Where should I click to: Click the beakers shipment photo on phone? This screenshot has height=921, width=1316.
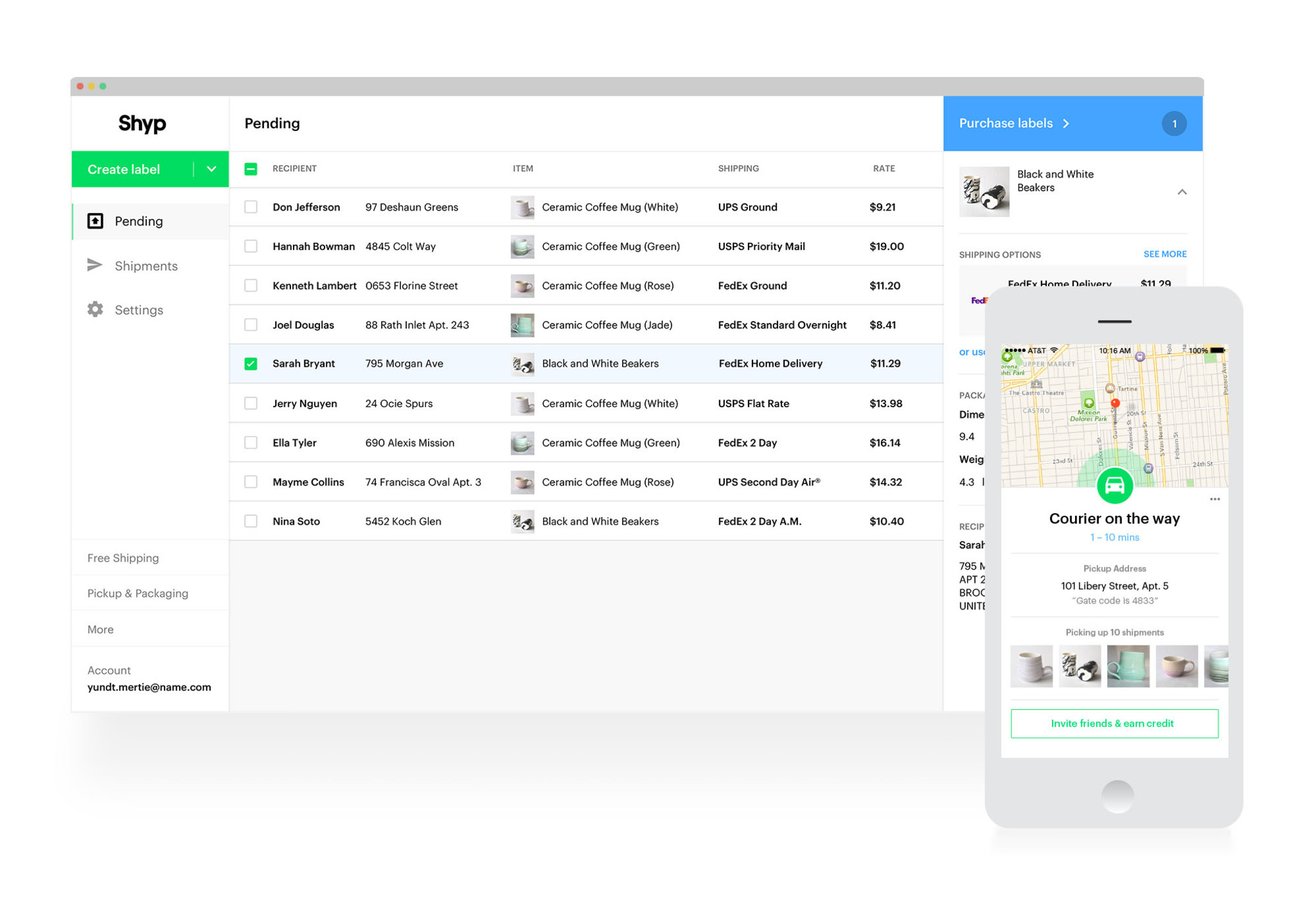(1080, 666)
